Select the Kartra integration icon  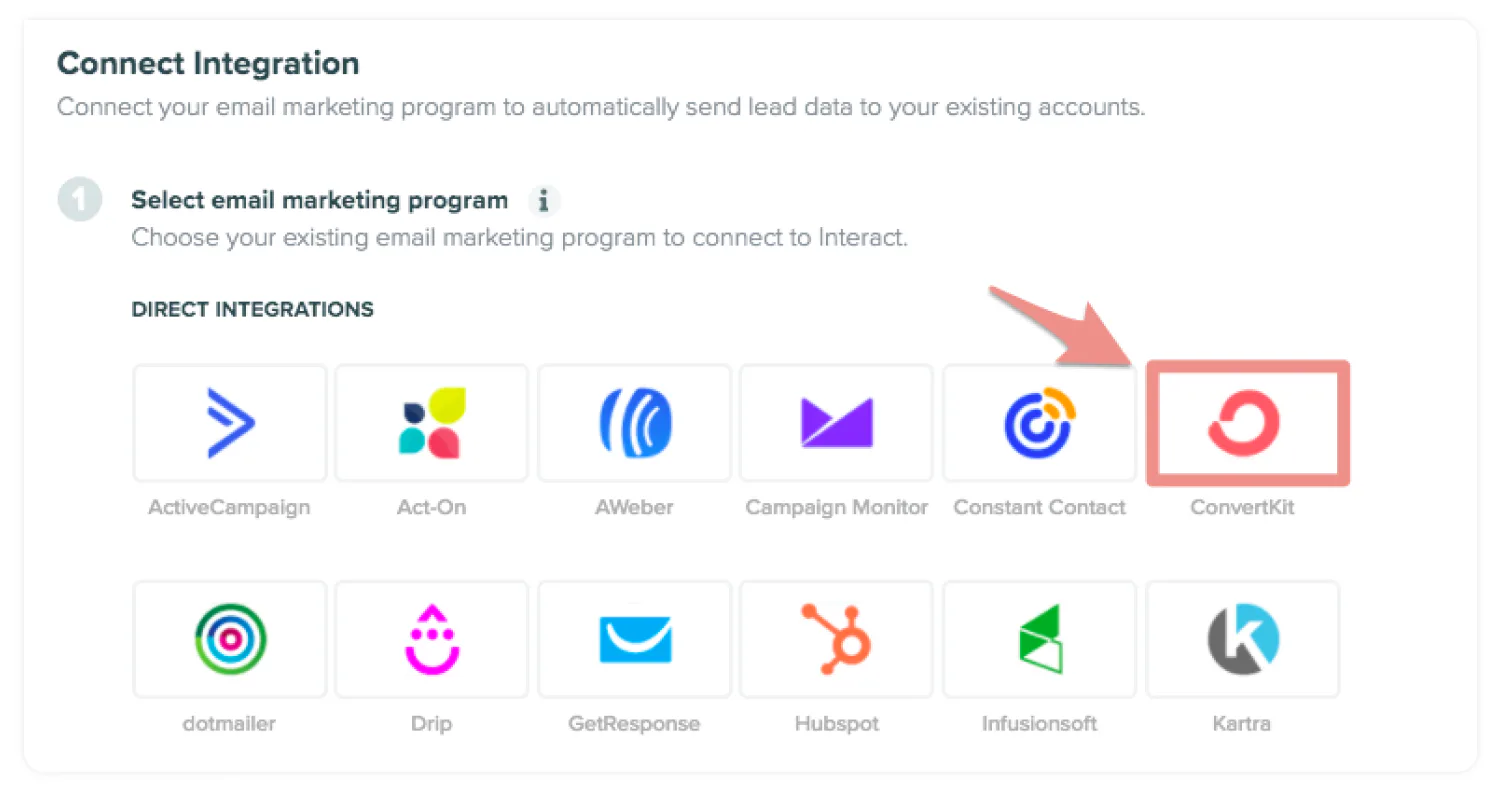click(1242, 639)
